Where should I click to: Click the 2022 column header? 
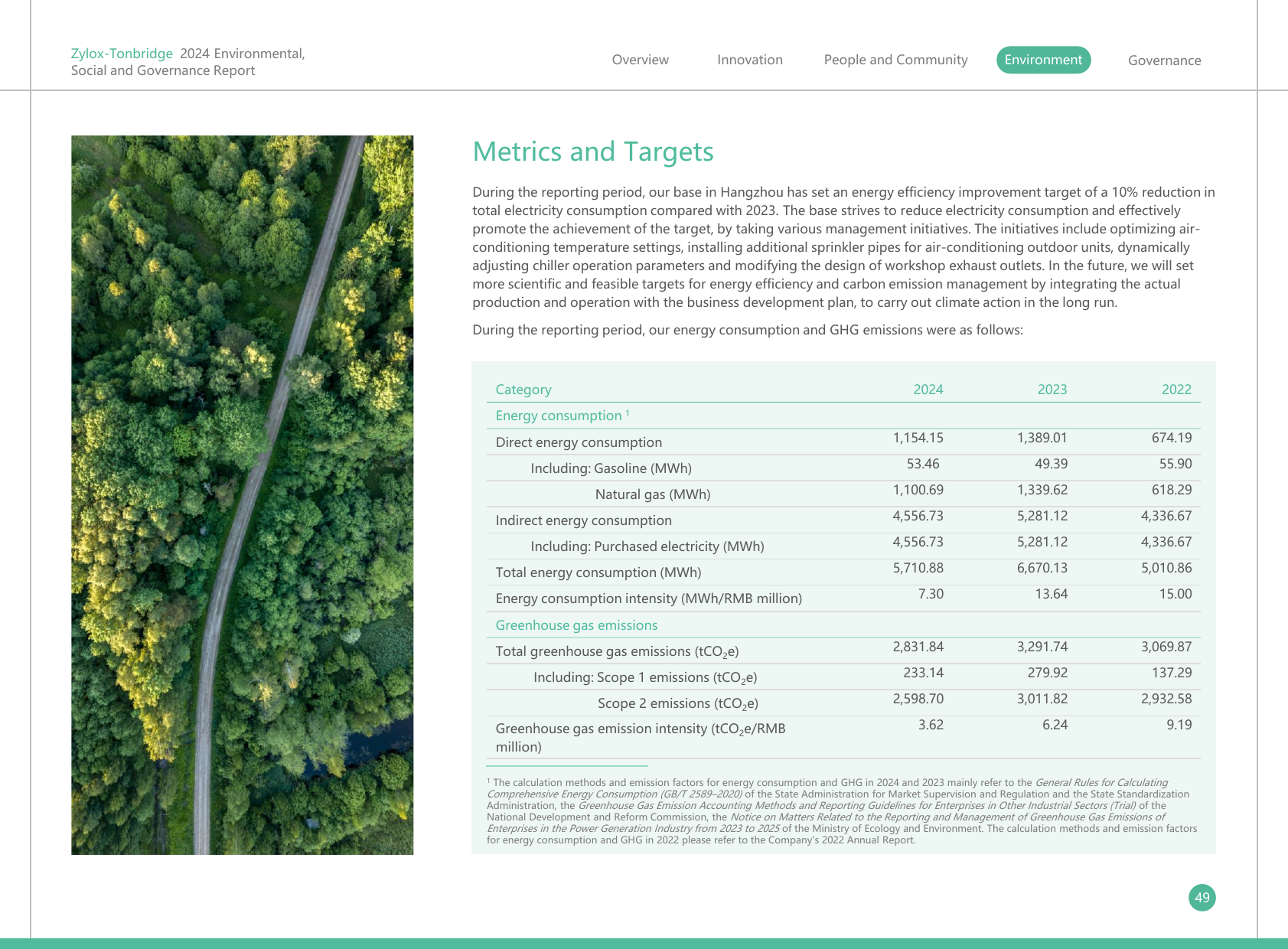point(1176,390)
